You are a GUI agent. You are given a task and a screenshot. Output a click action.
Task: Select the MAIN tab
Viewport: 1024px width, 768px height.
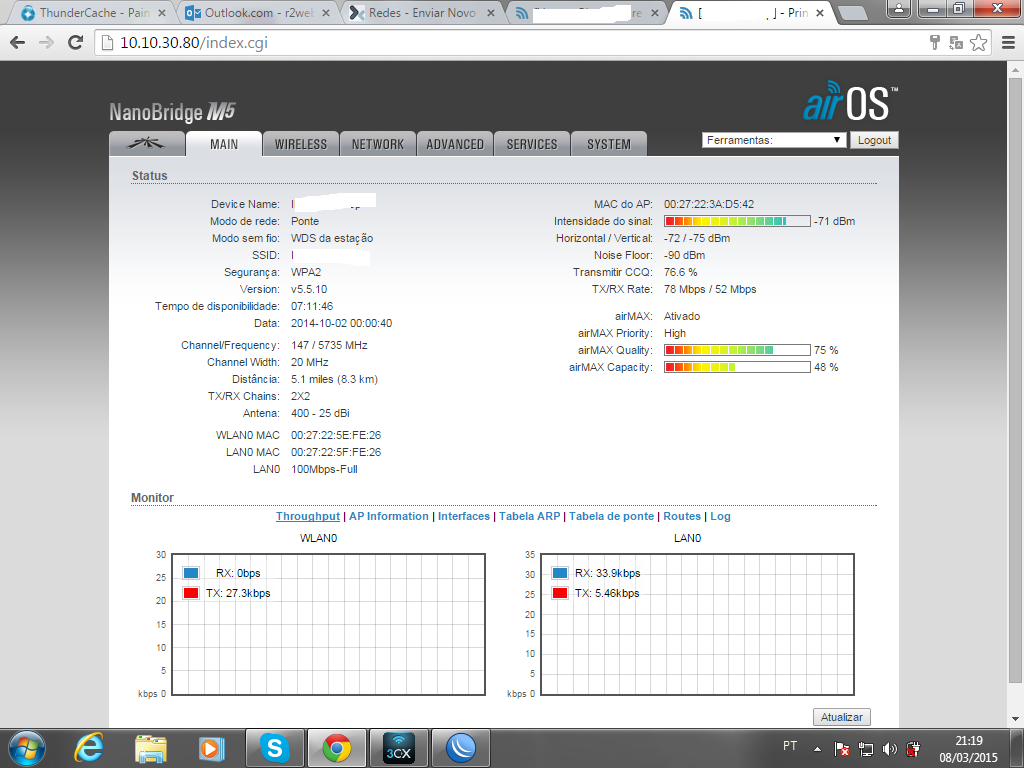pos(224,144)
